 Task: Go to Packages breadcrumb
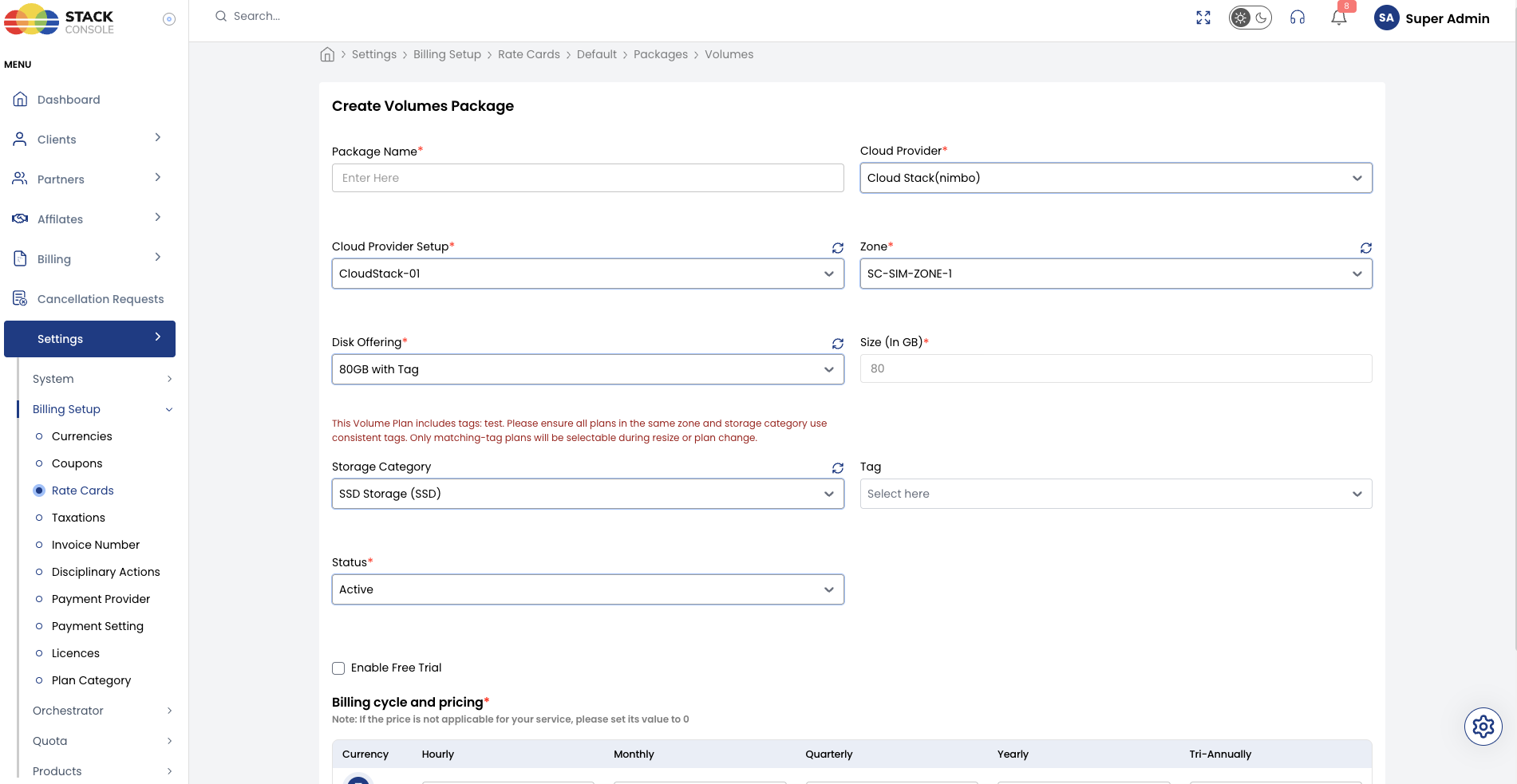click(661, 54)
